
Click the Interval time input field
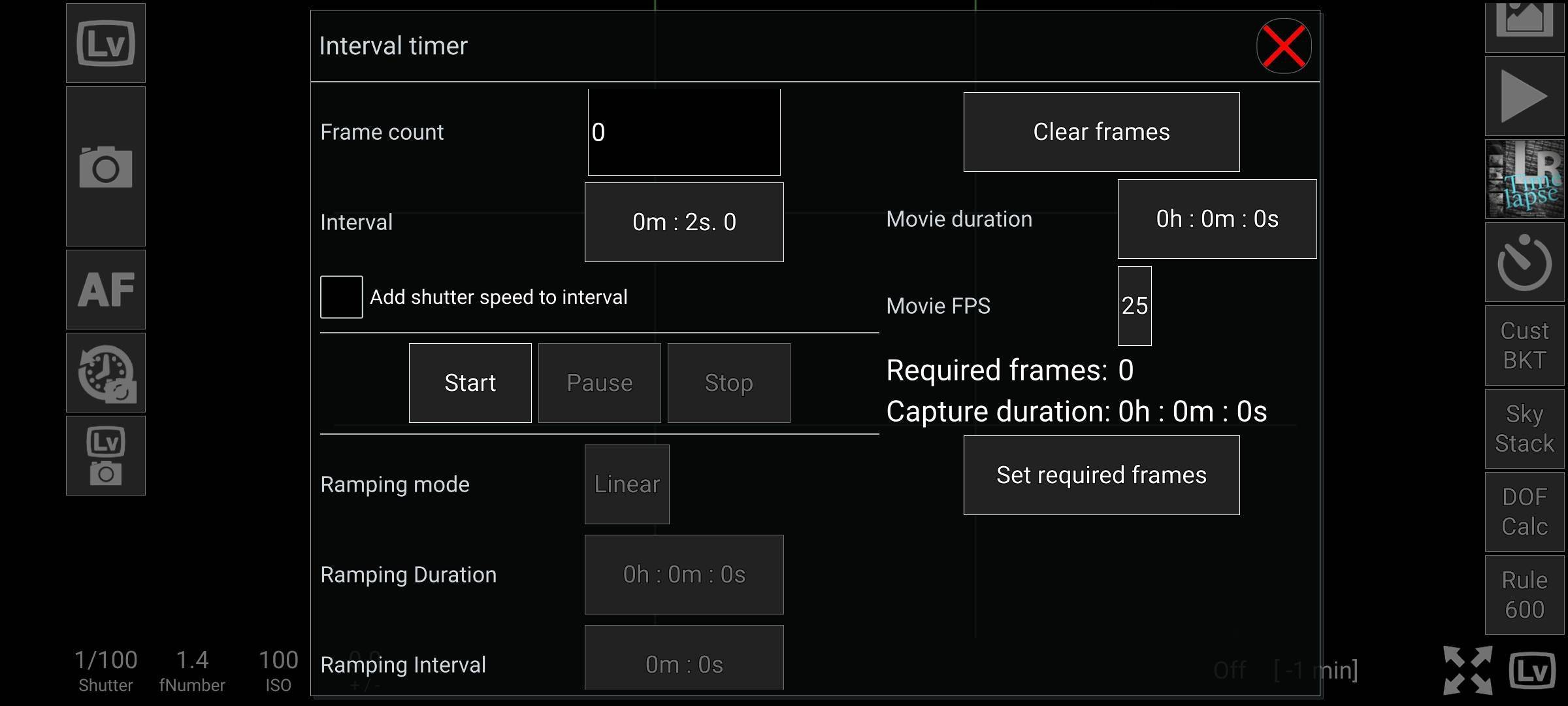pyautogui.click(x=683, y=220)
